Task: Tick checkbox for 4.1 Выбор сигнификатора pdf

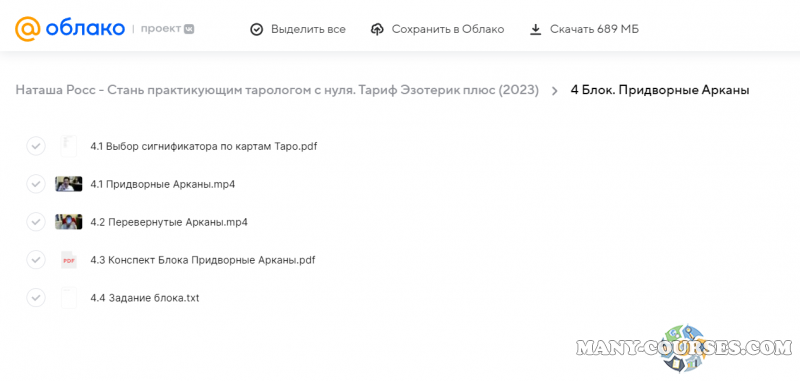Action: click(36, 146)
